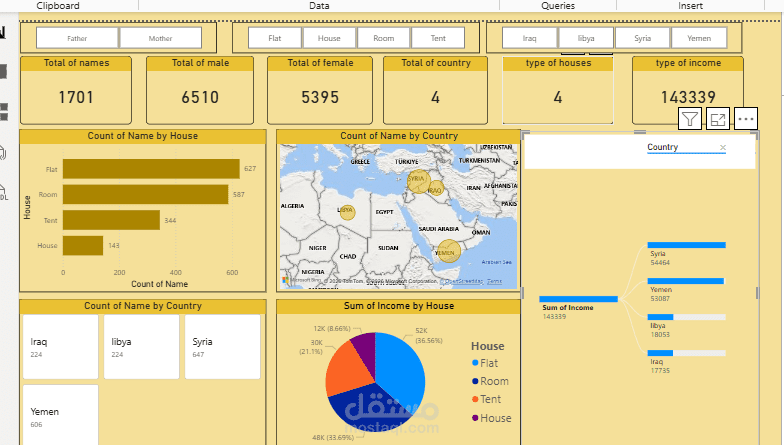Click the libya 224 card
784x445 pixels.
(142, 347)
